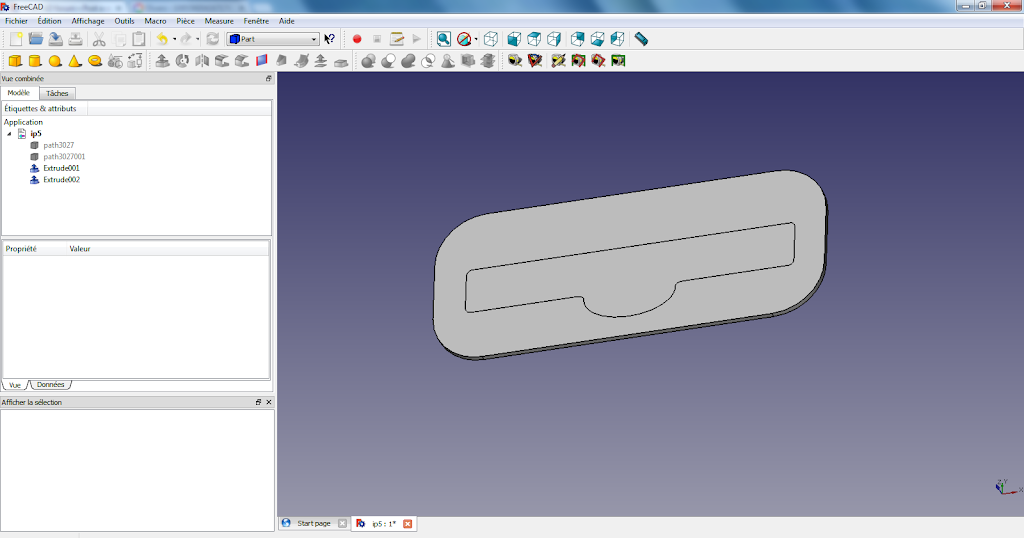The height and width of the screenshot is (538, 1024).
Task: Set left view using cube icon
Action: coord(617,39)
